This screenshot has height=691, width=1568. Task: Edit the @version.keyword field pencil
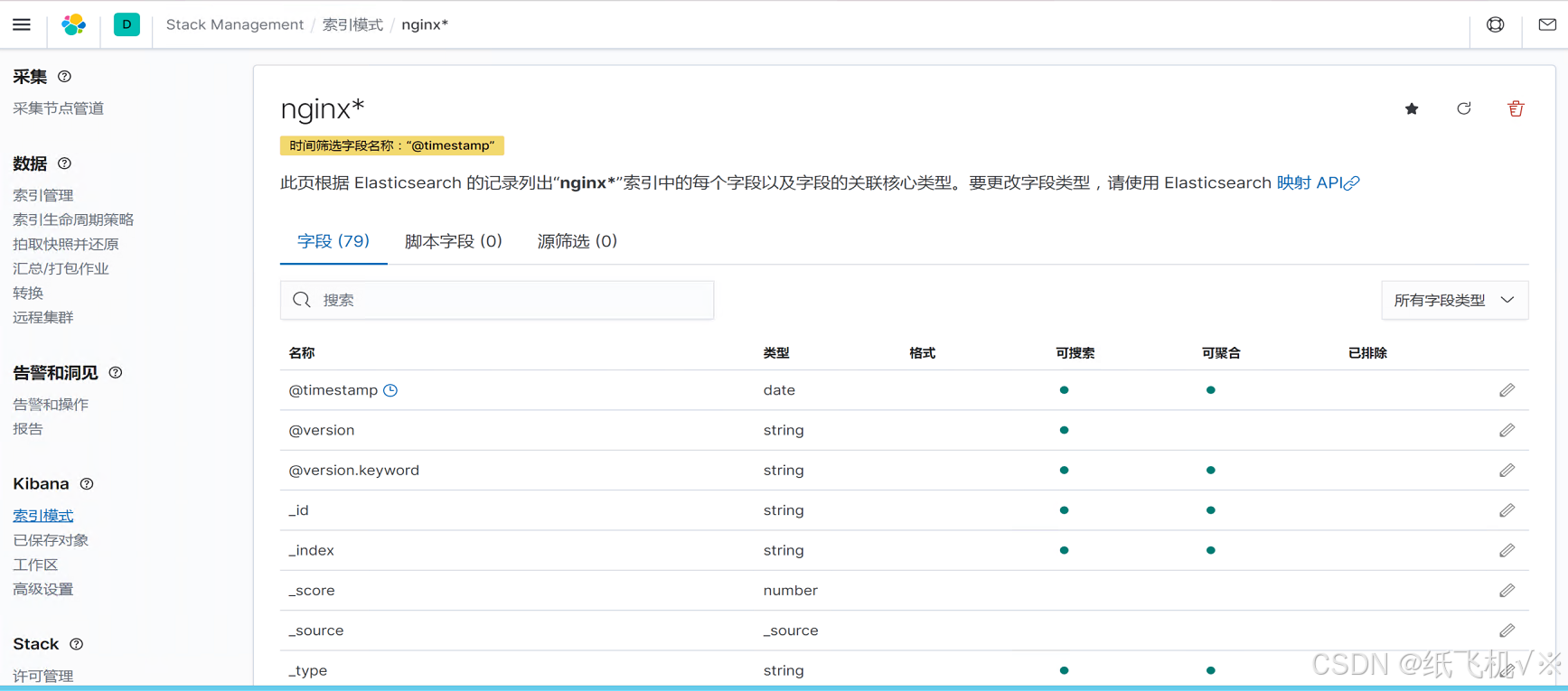tap(1507, 471)
